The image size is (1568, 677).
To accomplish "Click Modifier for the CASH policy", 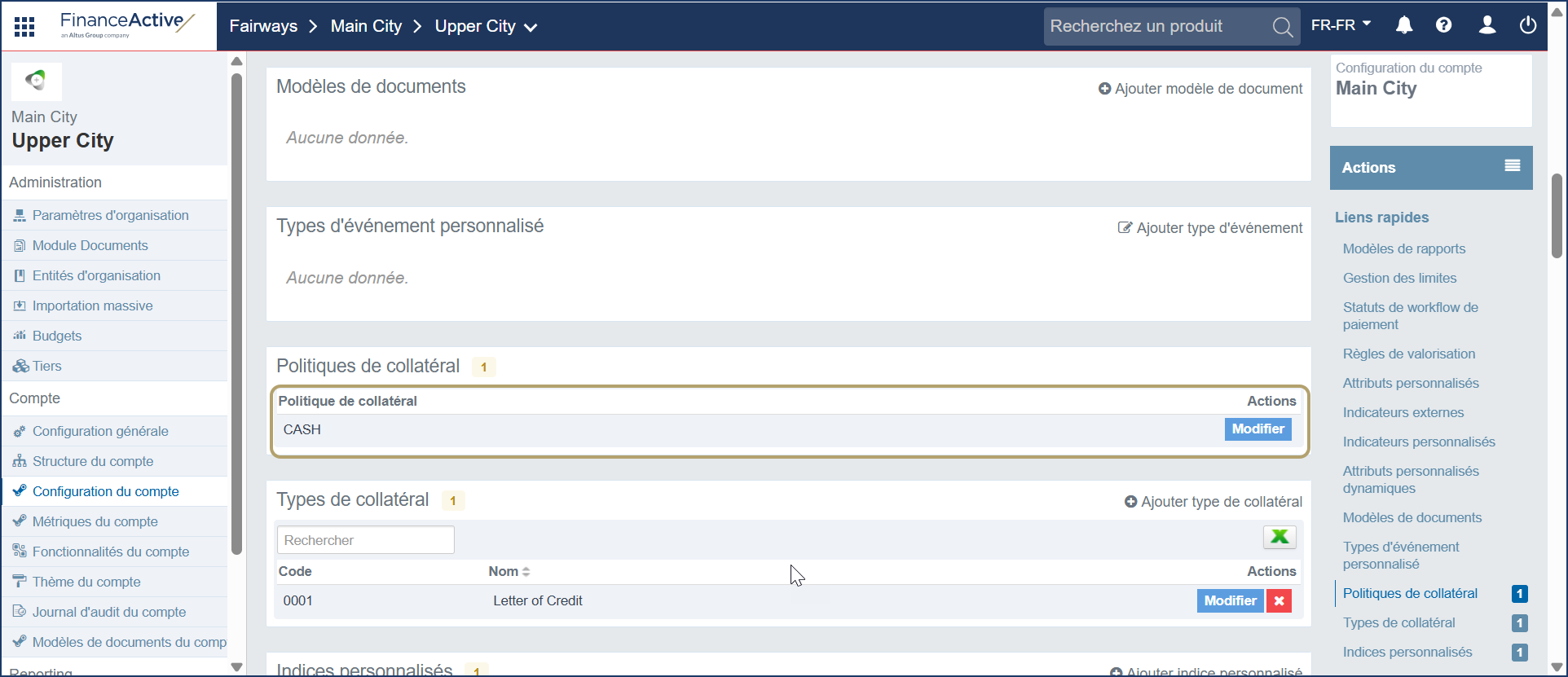I will (1257, 429).
